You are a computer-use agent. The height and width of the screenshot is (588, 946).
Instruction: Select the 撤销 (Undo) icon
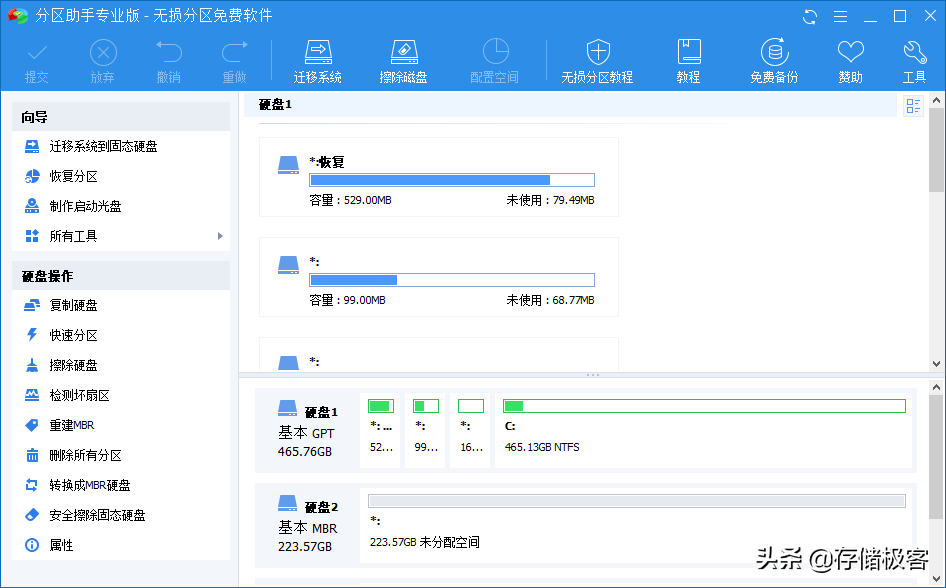tap(168, 58)
